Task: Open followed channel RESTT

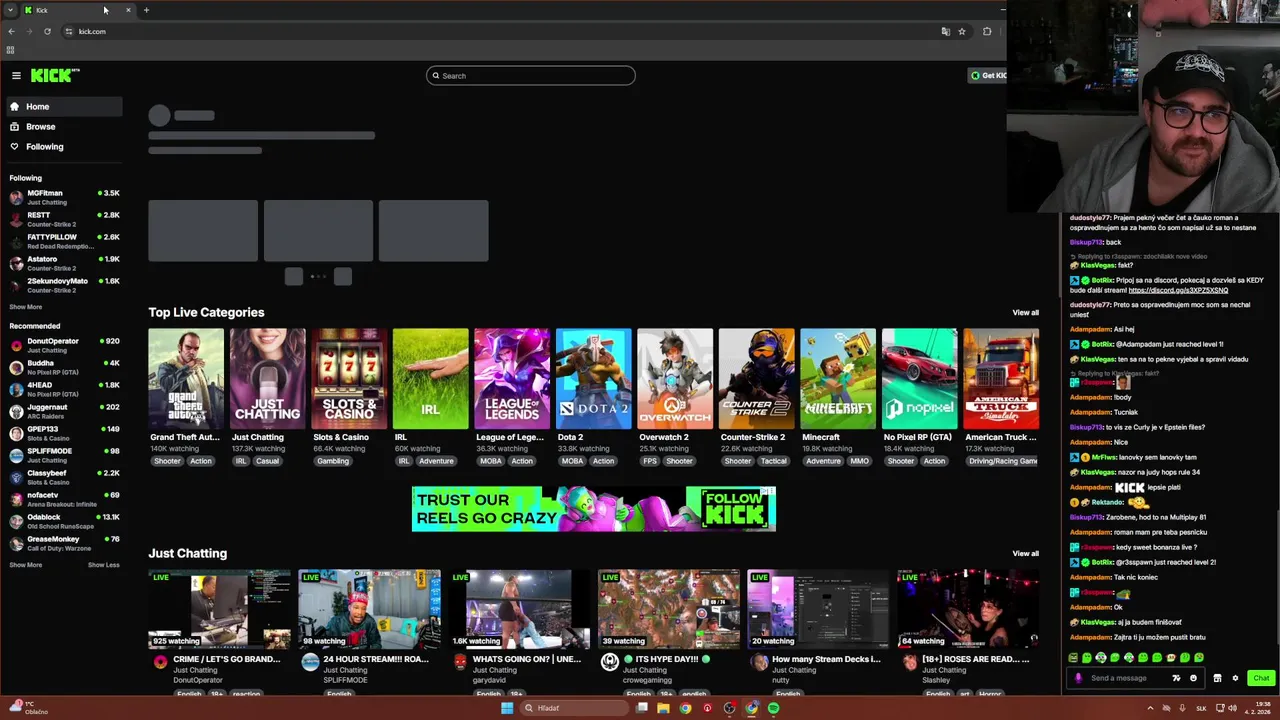Action: [x=64, y=219]
